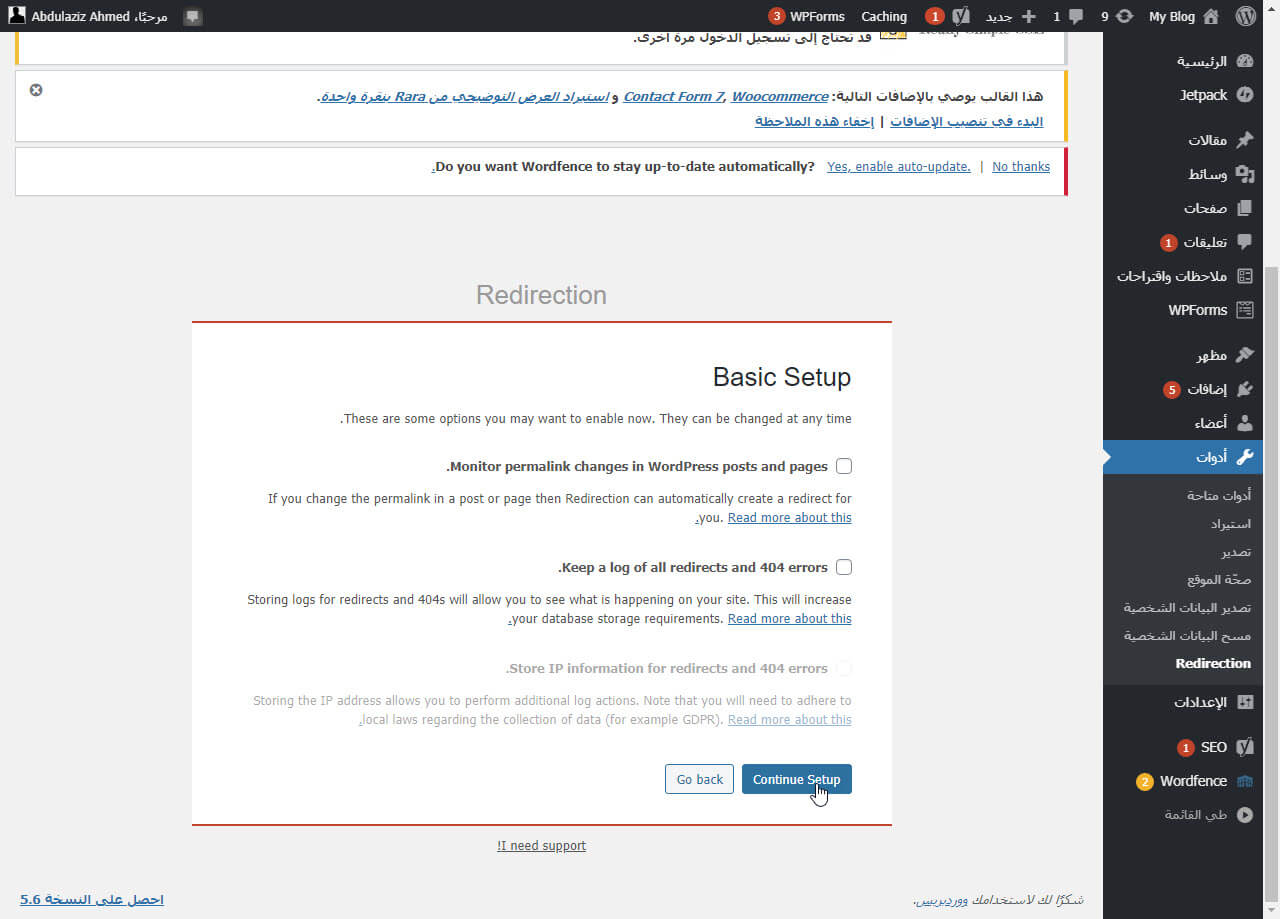Open الرئيسية dashboard menu
The image size is (1280, 919).
point(1183,61)
